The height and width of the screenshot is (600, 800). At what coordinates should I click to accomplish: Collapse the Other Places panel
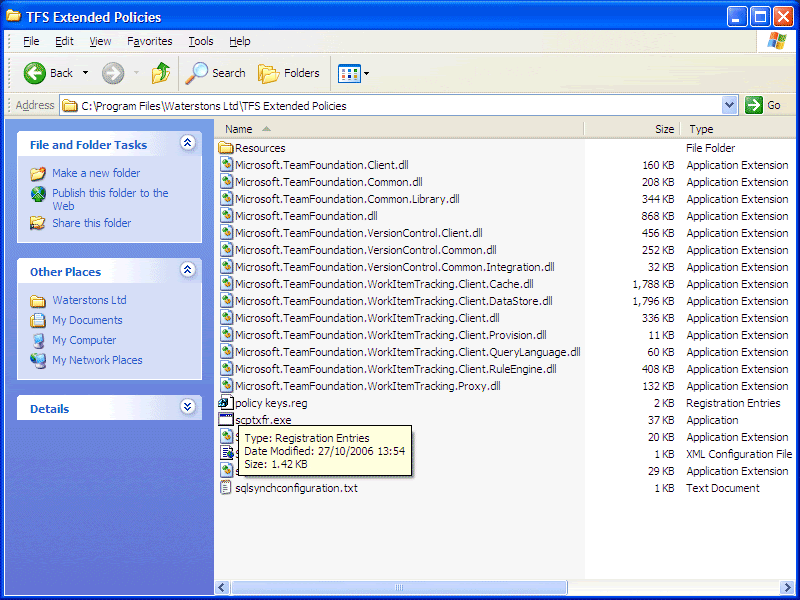click(187, 269)
